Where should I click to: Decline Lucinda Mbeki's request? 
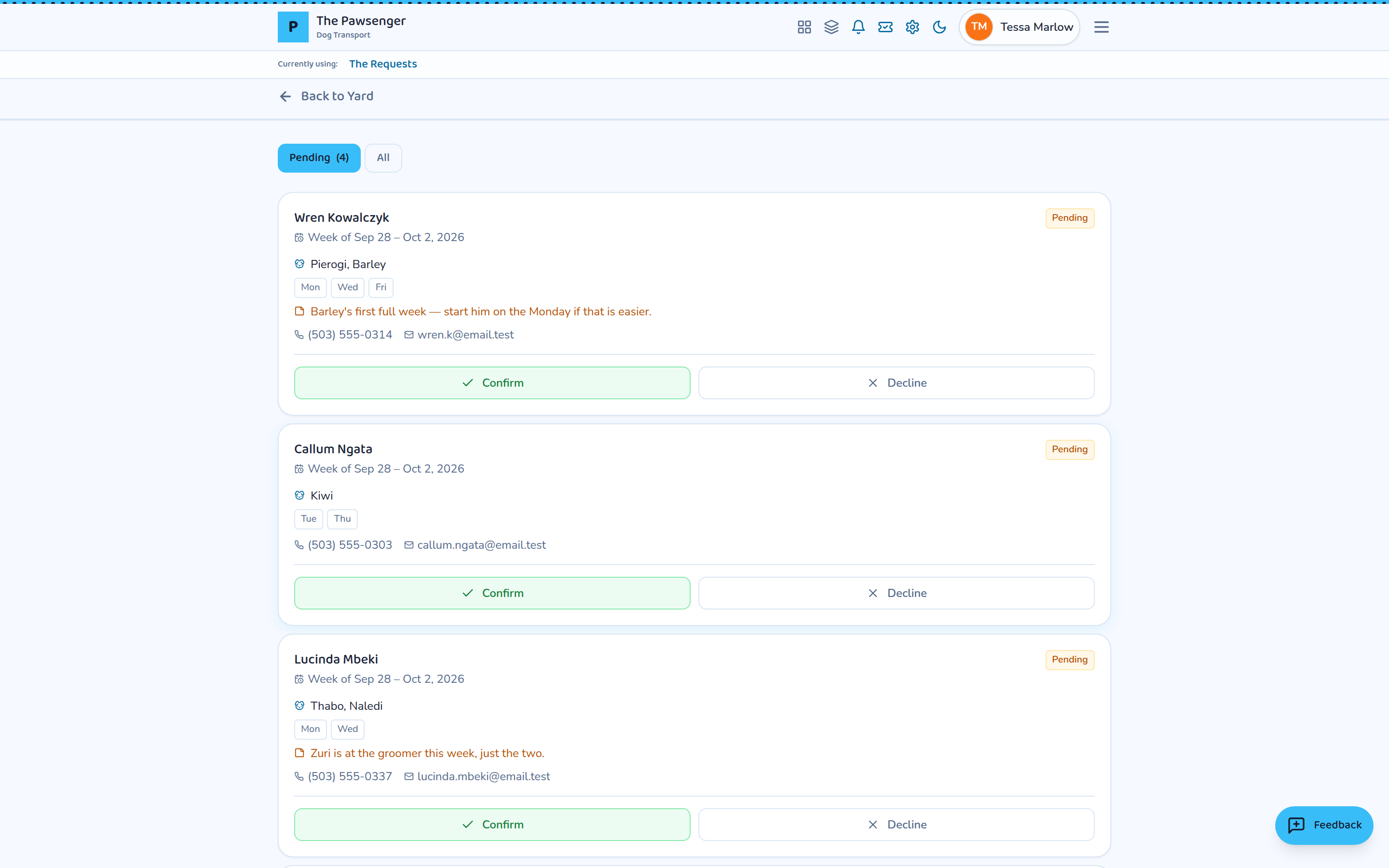pos(896,825)
